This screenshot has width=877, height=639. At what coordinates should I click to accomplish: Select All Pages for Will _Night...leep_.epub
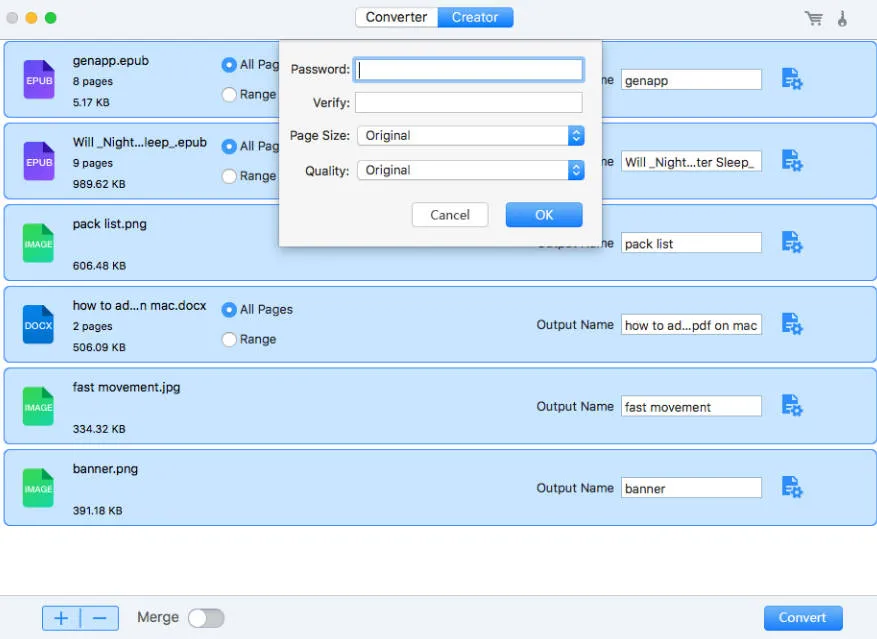click(229, 147)
